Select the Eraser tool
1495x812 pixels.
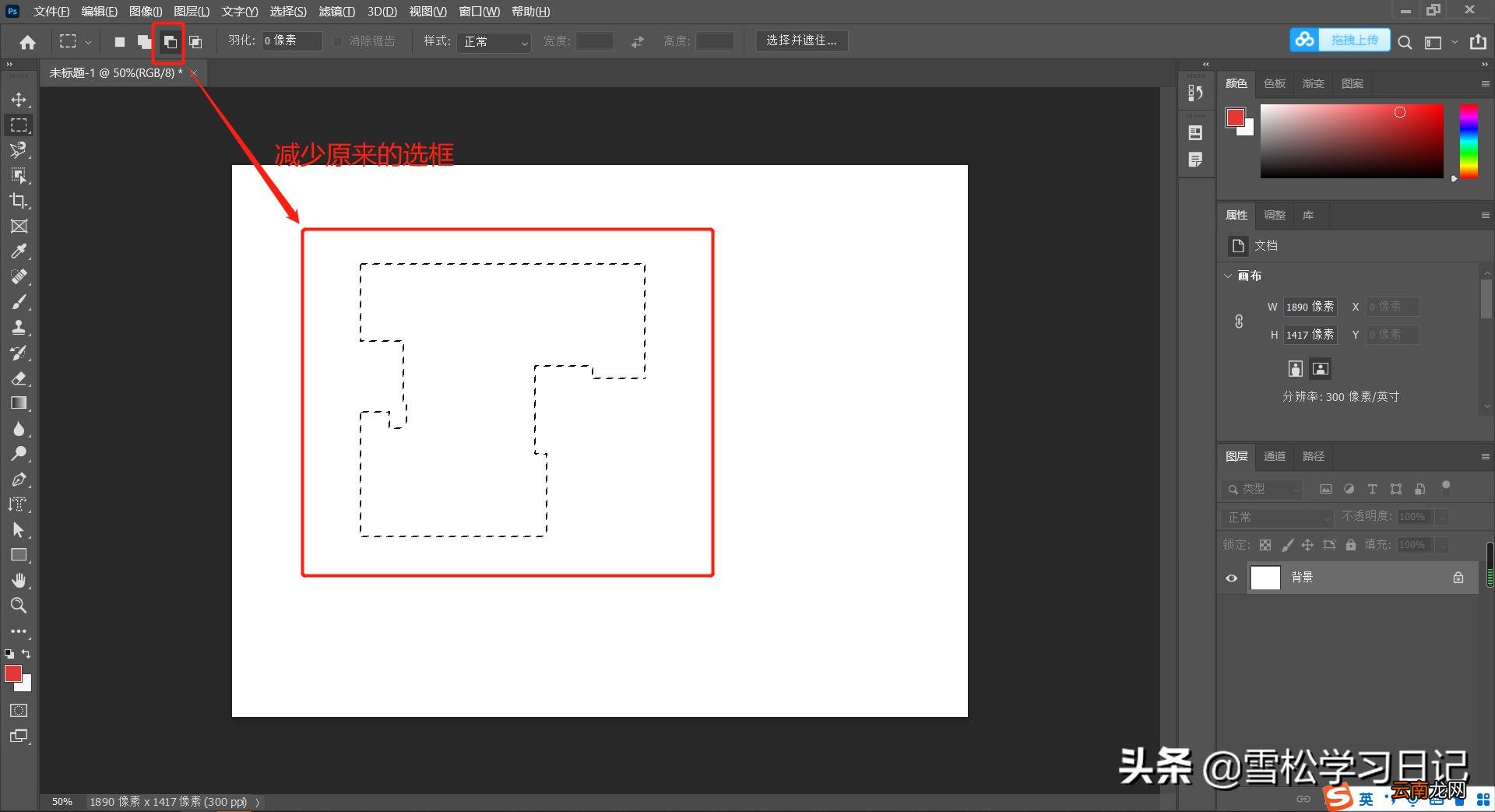point(19,378)
